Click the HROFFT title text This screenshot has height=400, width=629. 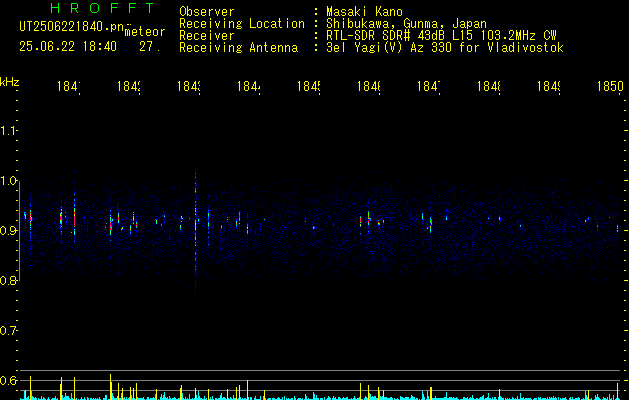(x=102, y=8)
